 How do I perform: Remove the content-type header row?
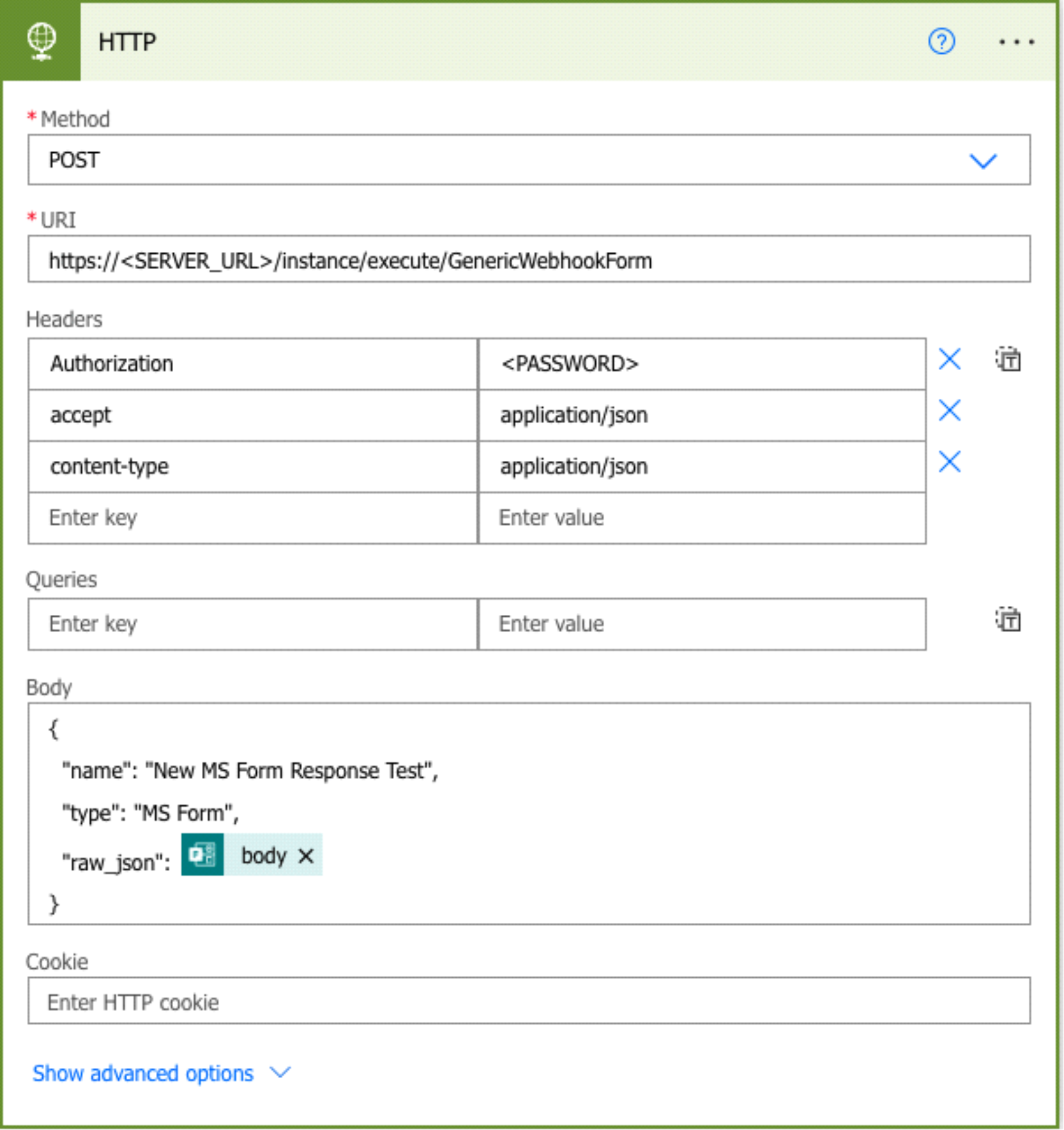pos(949,462)
